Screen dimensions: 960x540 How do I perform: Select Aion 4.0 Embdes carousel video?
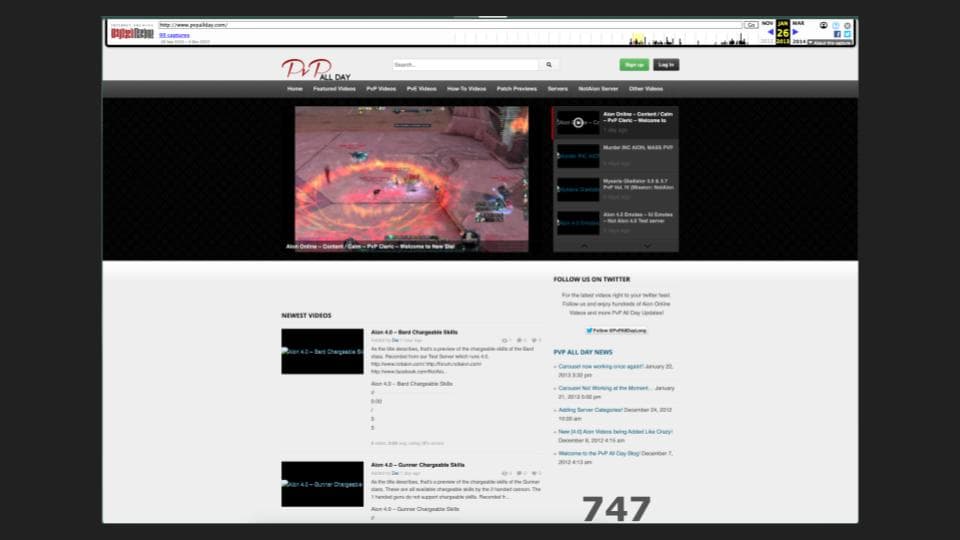point(616,223)
